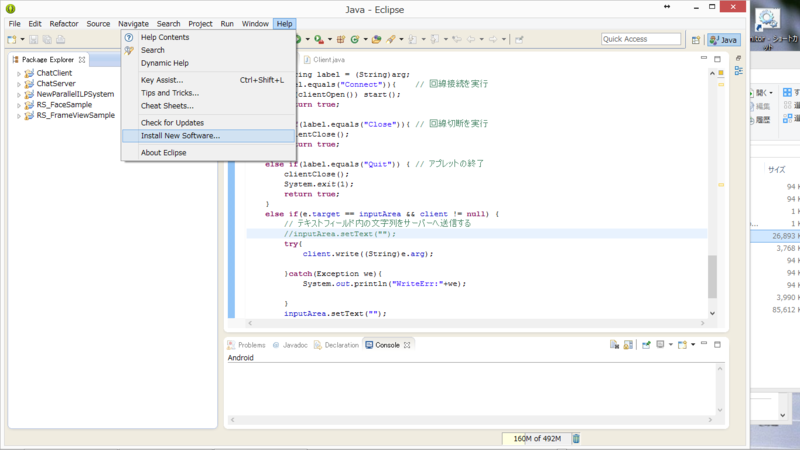Viewport: 800px width, 450px height.
Task: Click the New file toolbar icon
Action: [x=12, y=39]
